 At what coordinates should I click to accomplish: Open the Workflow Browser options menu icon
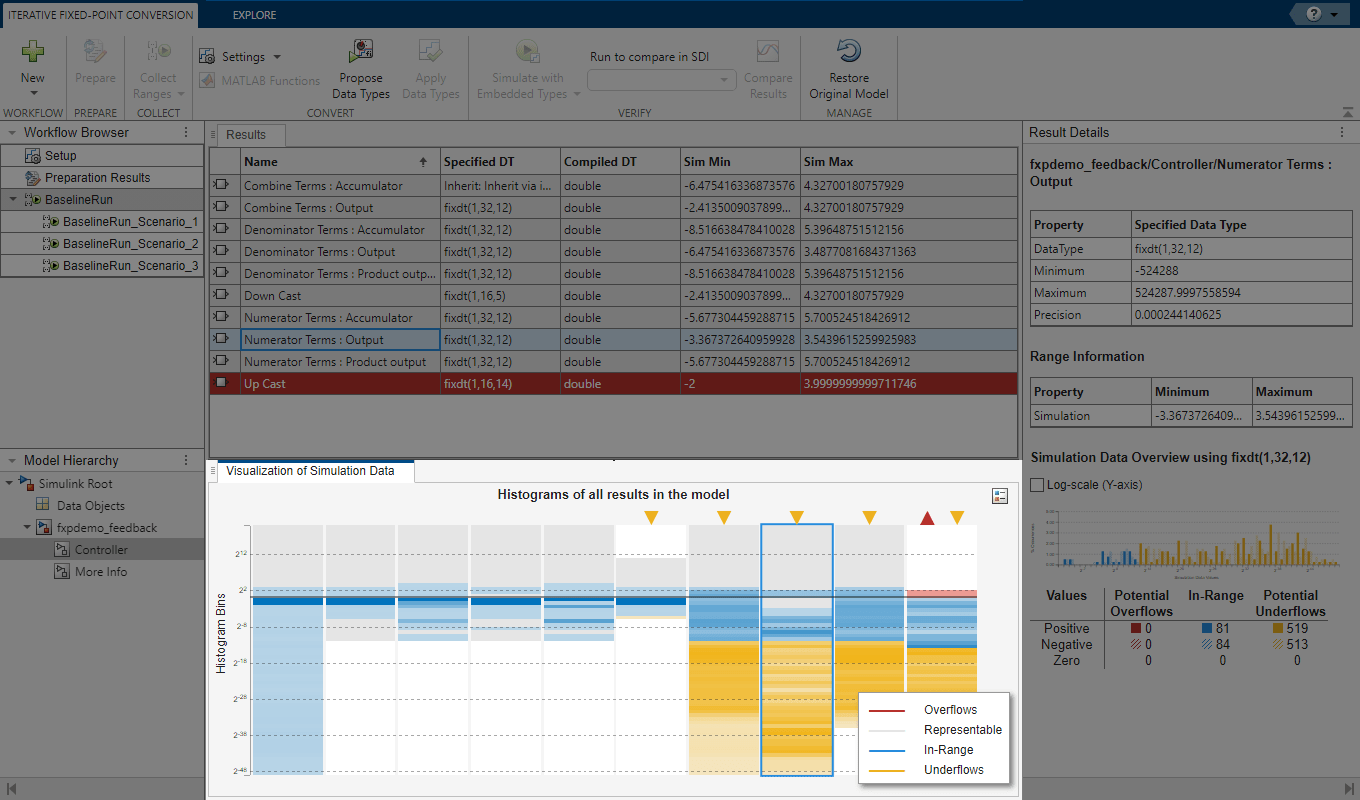(186, 132)
